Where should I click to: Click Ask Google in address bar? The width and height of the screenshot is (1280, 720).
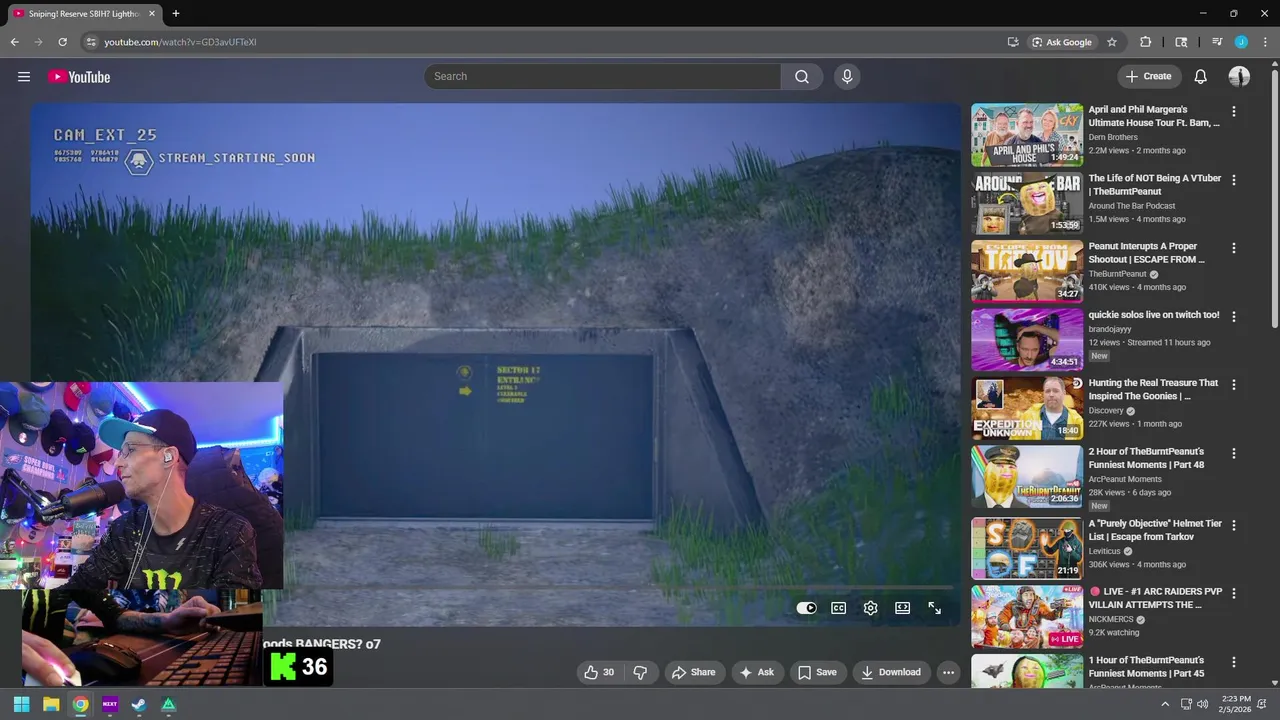pos(1062,42)
